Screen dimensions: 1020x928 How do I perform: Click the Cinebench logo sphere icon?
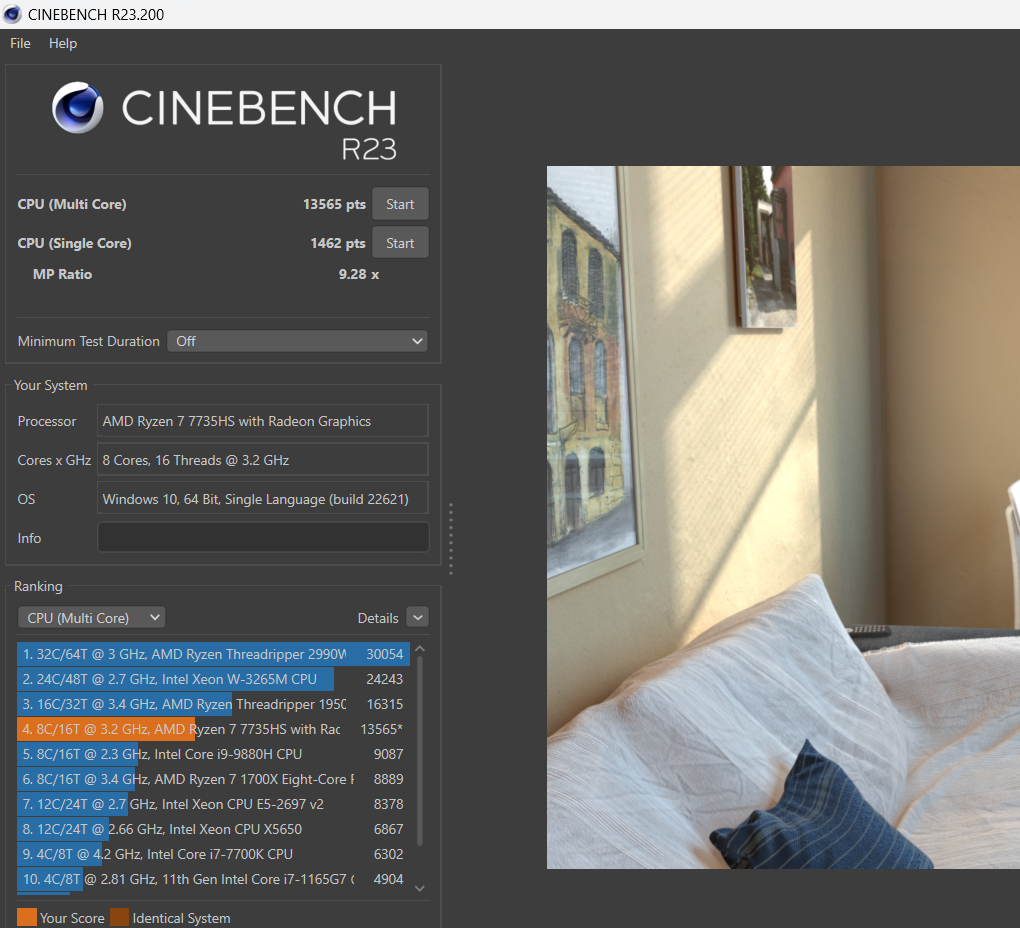point(77,107)
